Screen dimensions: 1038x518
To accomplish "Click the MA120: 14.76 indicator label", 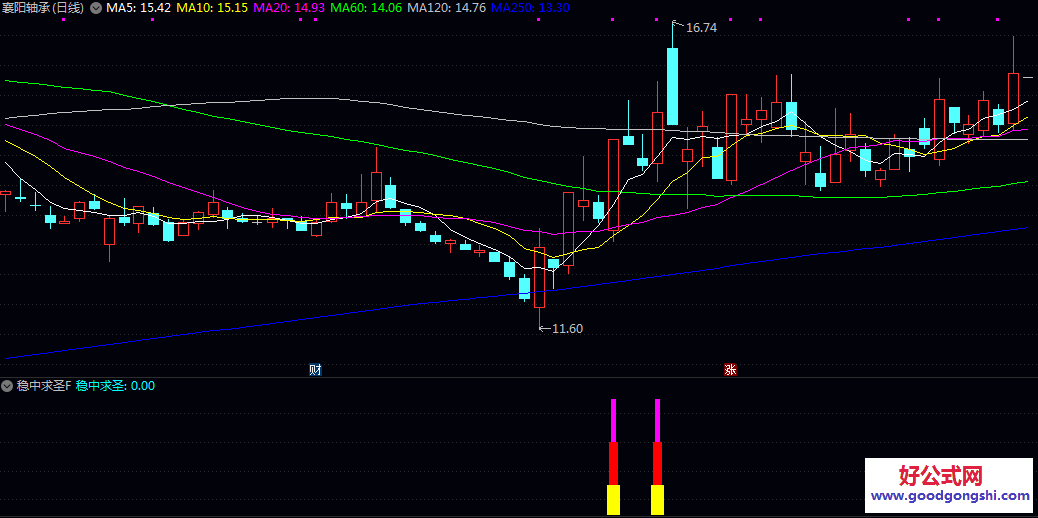I will (x=447, y=8).
